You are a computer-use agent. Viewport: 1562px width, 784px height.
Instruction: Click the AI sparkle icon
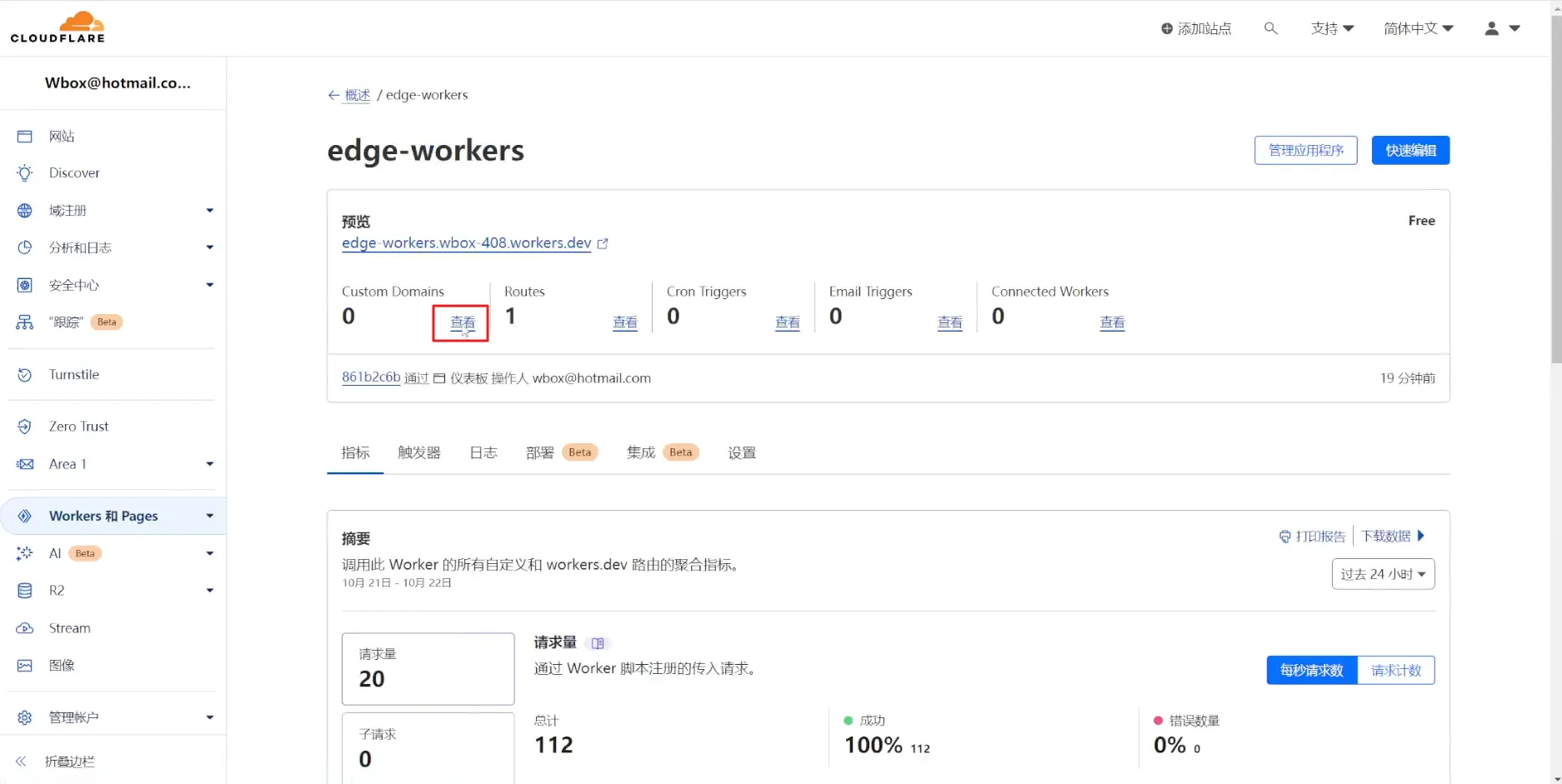pos(25,553)
